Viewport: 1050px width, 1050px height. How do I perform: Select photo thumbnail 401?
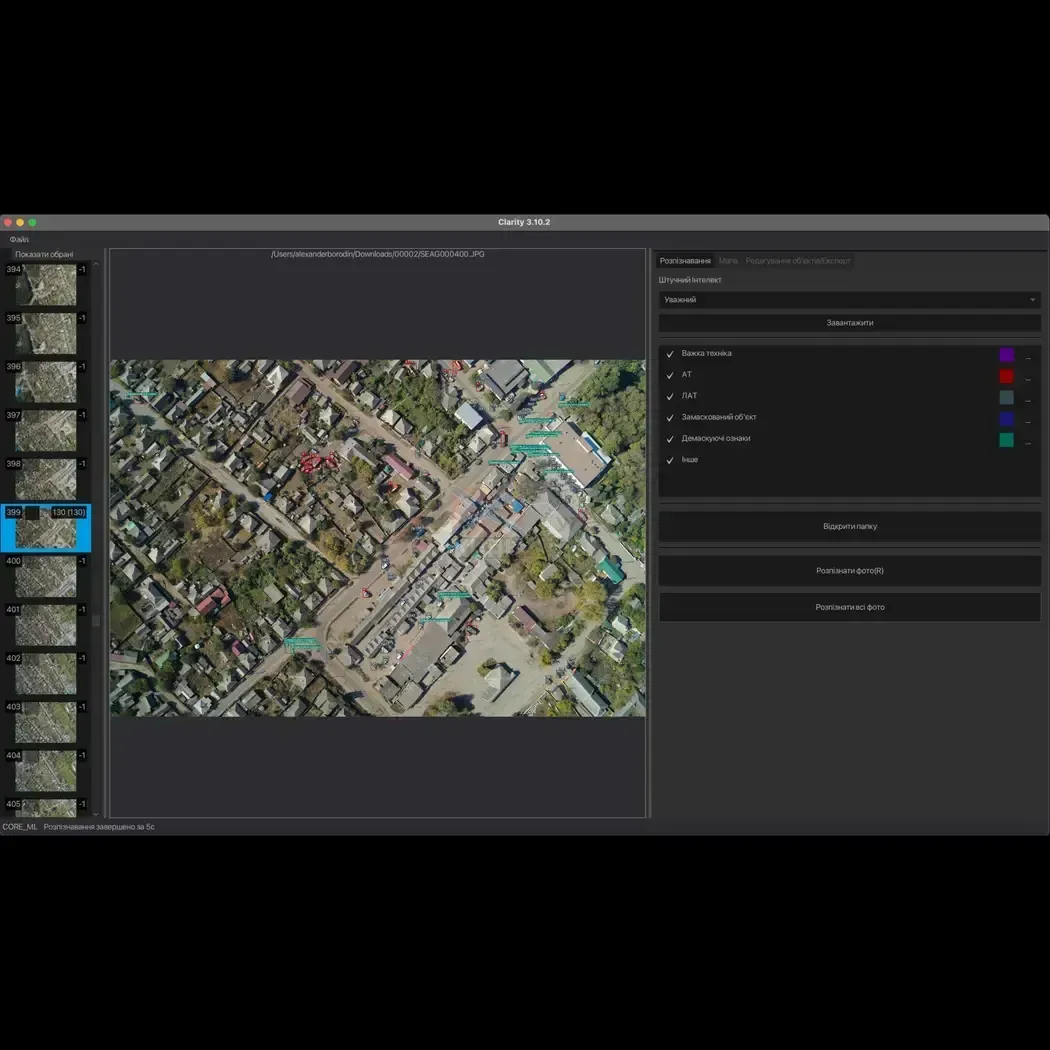coord(46,625)
